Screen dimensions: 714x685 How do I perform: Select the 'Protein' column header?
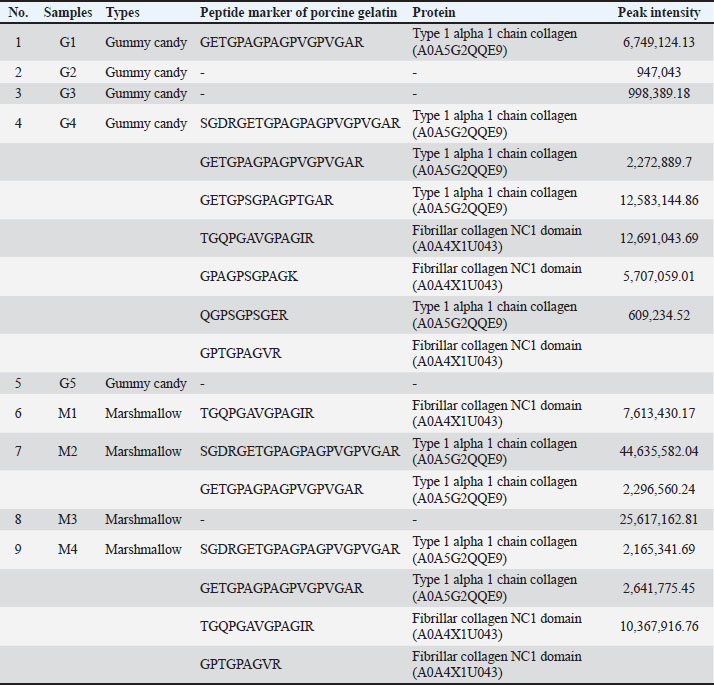434,12
